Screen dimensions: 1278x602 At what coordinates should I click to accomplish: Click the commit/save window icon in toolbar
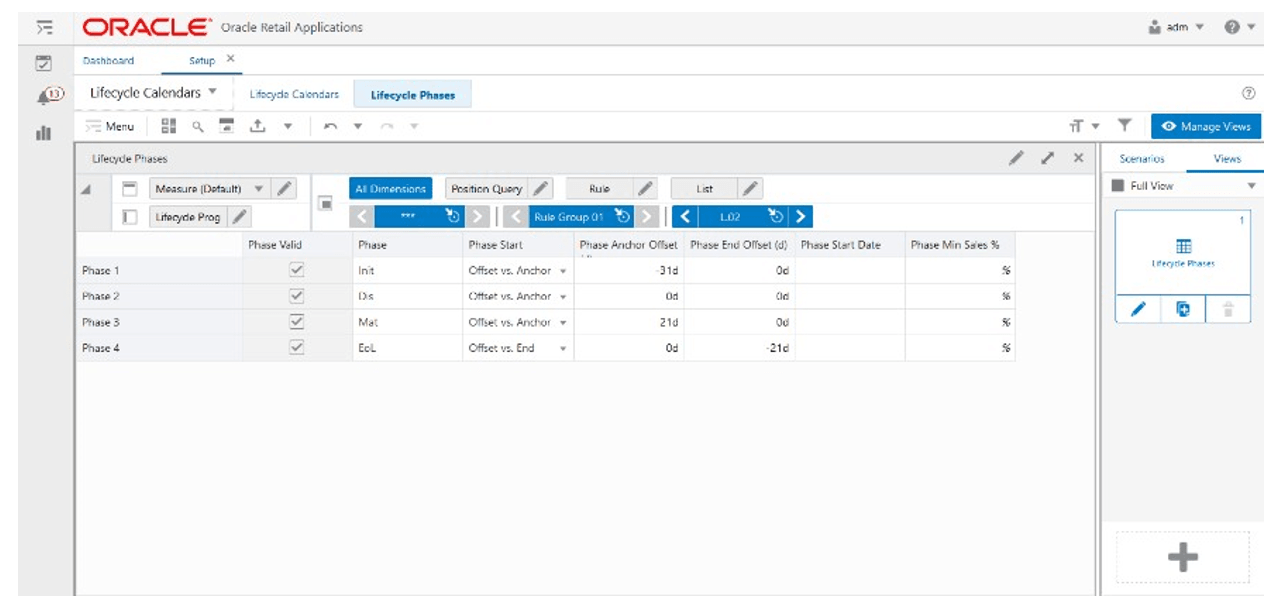[x=228, y=127]
